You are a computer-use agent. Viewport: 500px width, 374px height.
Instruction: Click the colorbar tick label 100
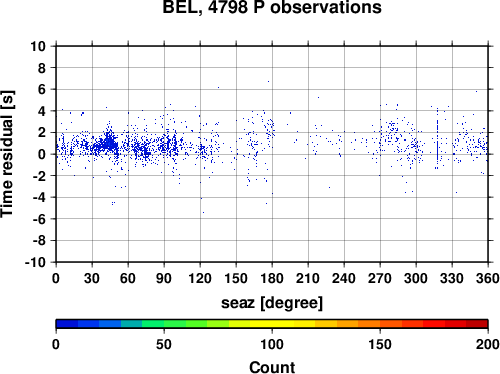click(272, 344)
